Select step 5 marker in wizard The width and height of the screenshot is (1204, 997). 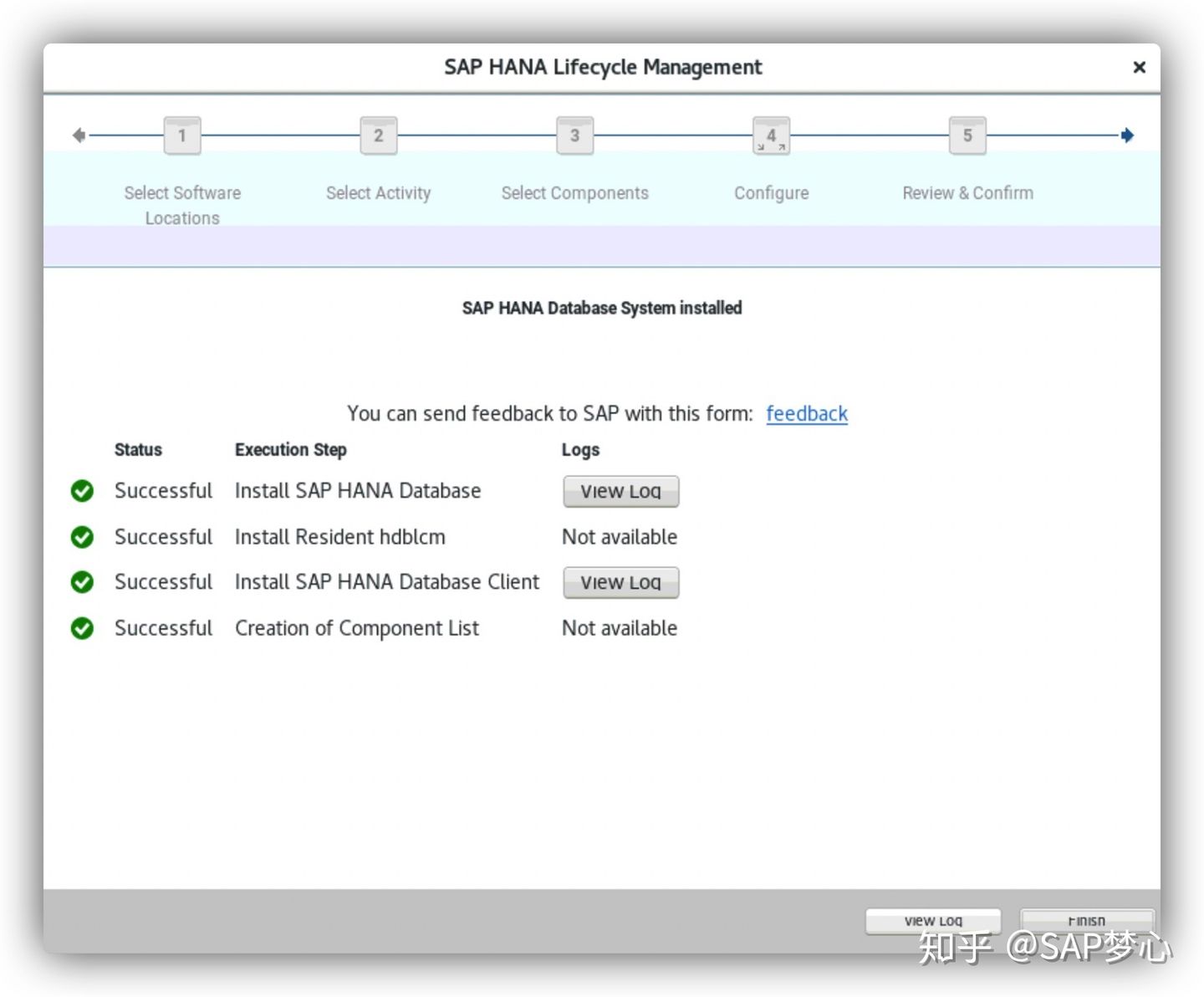tap(967, 135)
